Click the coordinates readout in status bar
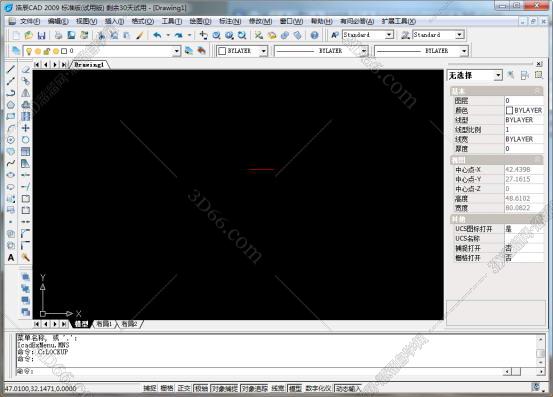The width and height of the screenshot is (553, 397). pyautogui.click(x=41, y=389)
